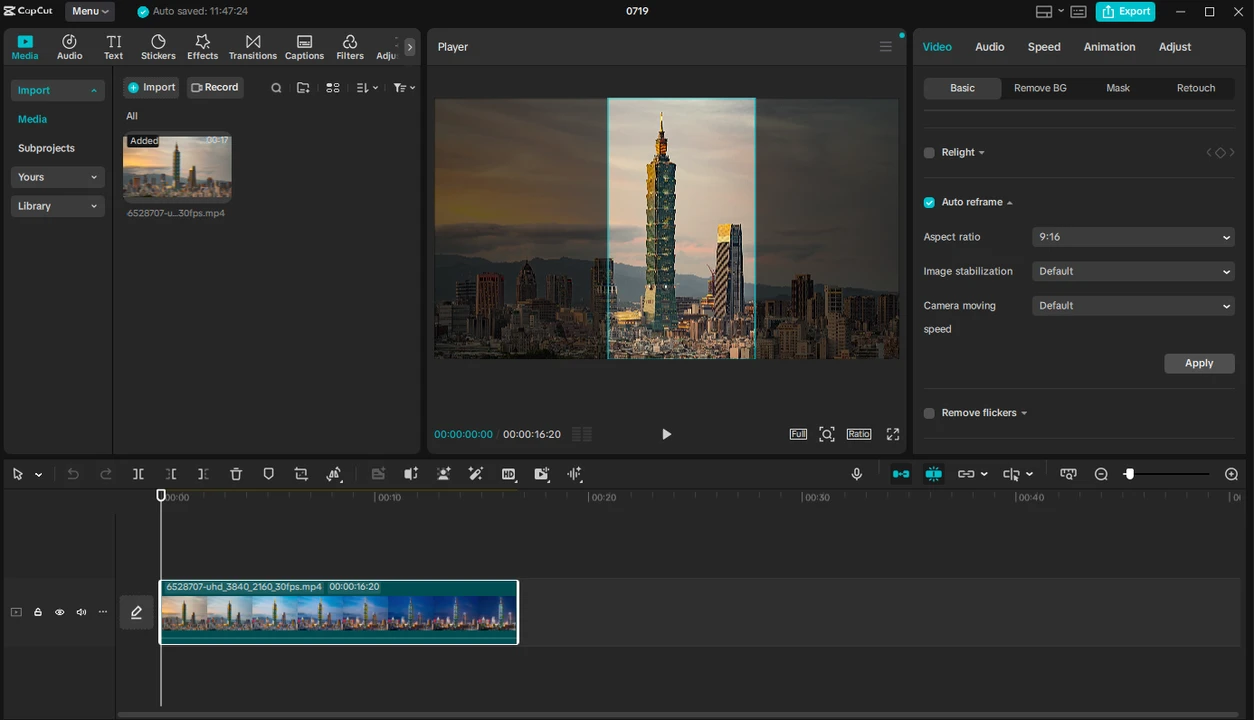Click the clip cover edit pencil icon

click(137, 612)
